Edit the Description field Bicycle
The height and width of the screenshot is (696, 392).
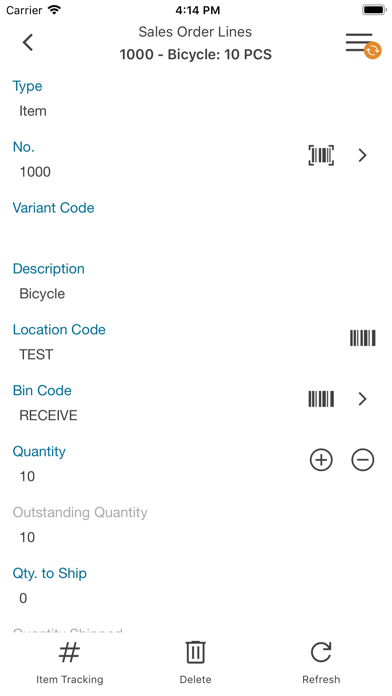pos(42,293)
